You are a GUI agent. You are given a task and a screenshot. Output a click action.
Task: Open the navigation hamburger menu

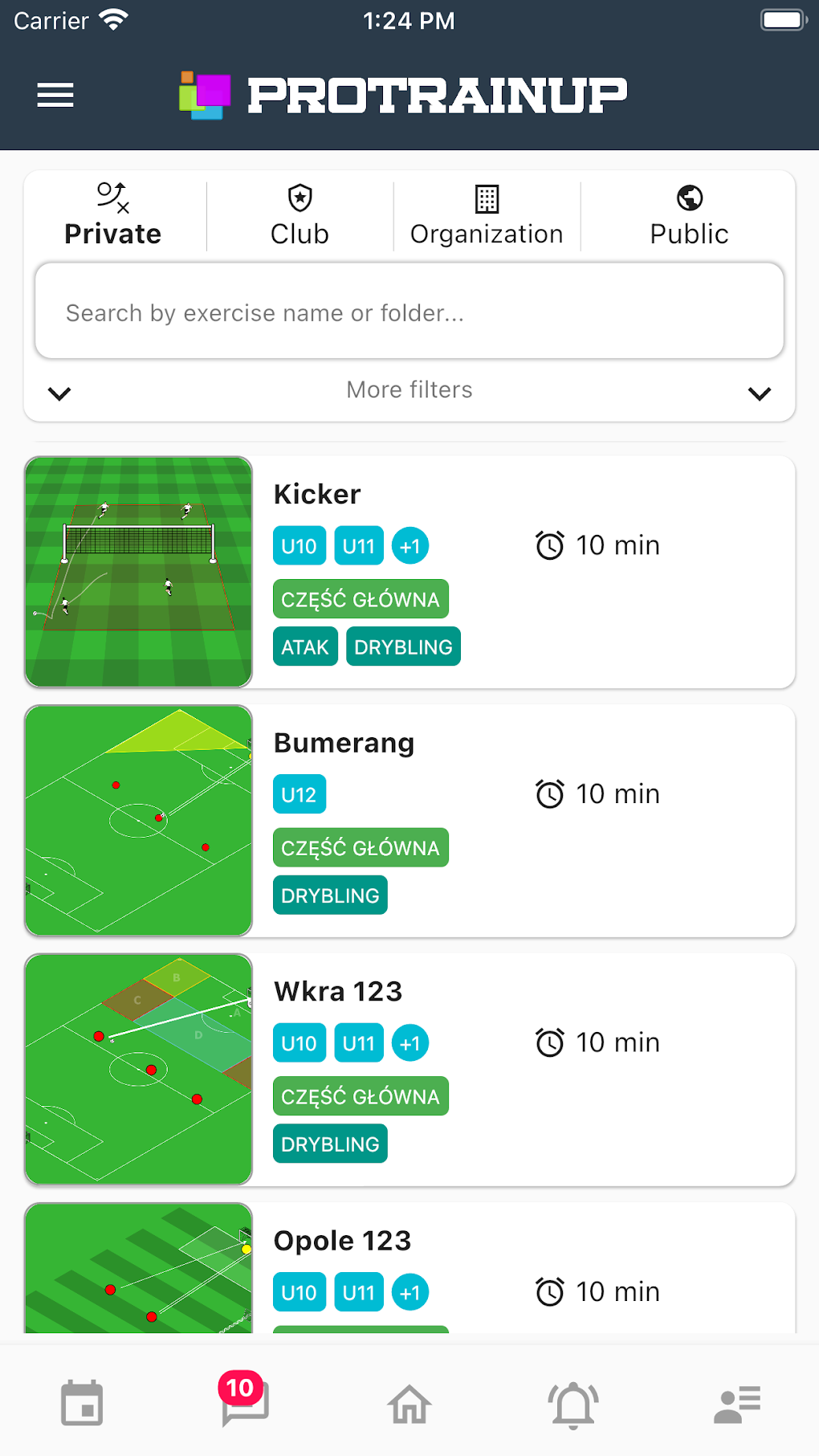(55, 96)
